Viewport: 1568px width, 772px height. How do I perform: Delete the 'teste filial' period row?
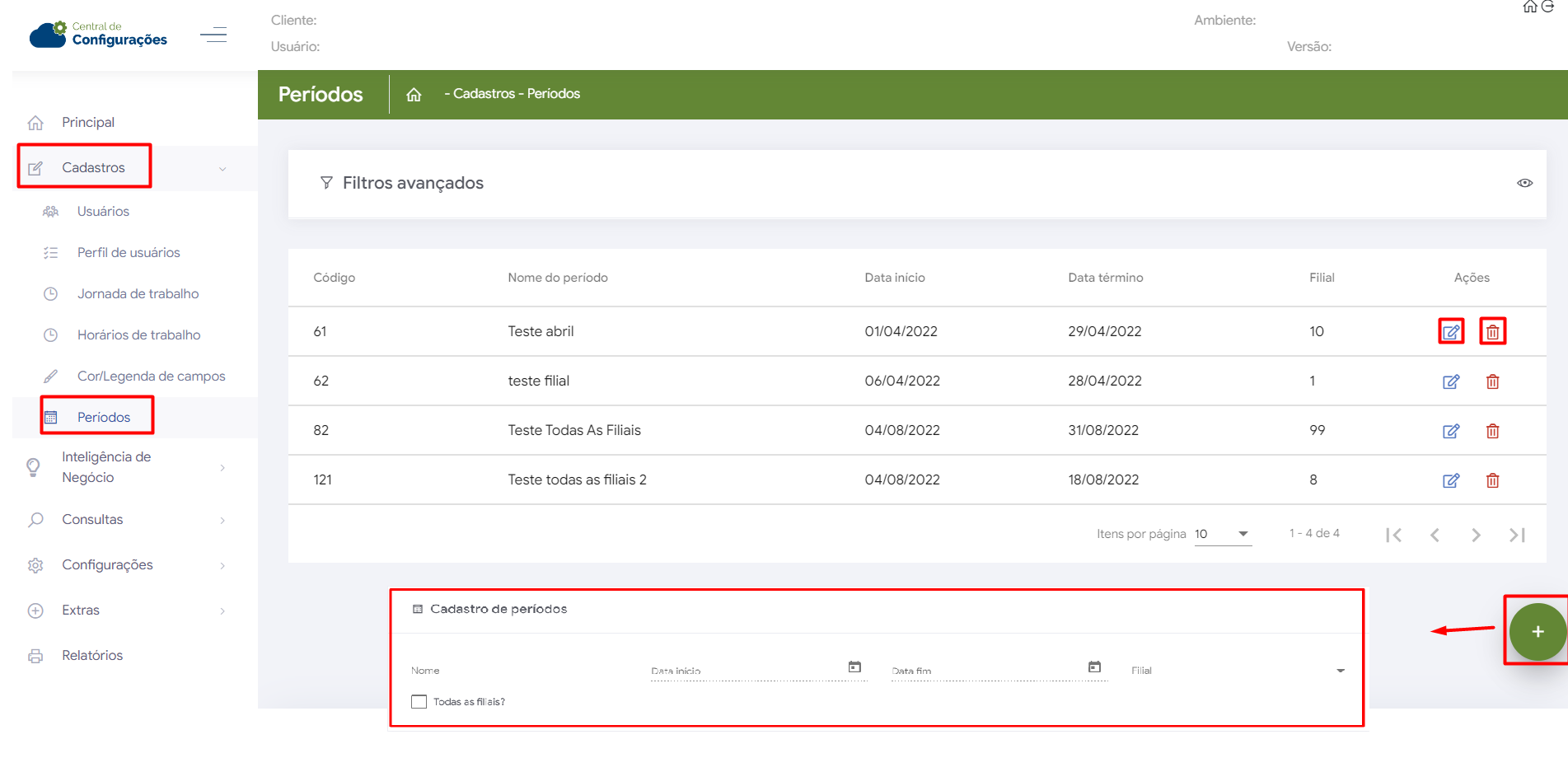tap(1492, 381)
